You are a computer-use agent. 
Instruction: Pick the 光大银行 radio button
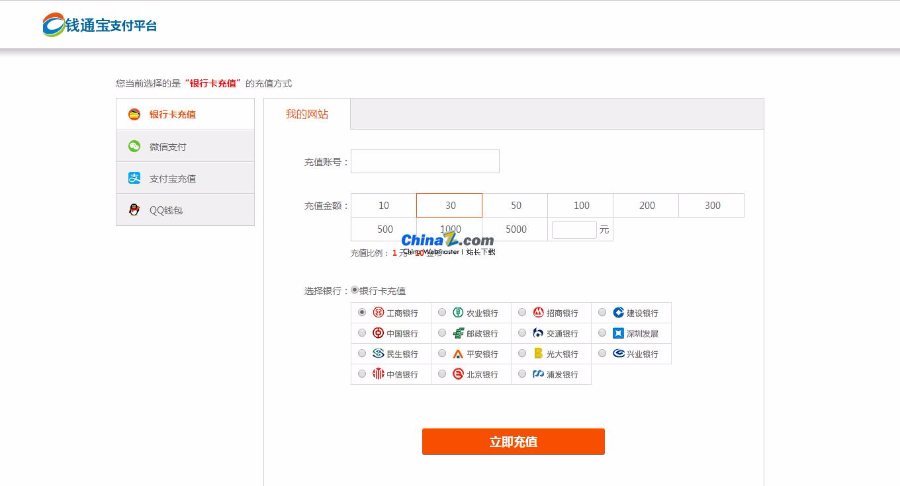click(522, 353)
